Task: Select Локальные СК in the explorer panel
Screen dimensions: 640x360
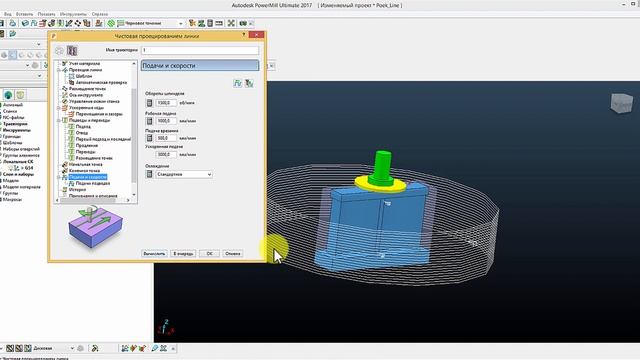Action: pyautogui.click(x=18, y=162)
